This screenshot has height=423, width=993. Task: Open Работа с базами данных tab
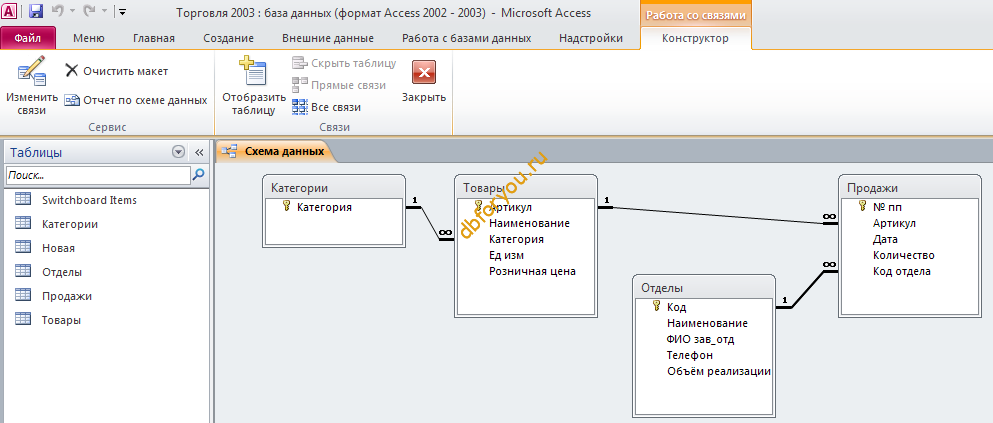pos(466,38)
